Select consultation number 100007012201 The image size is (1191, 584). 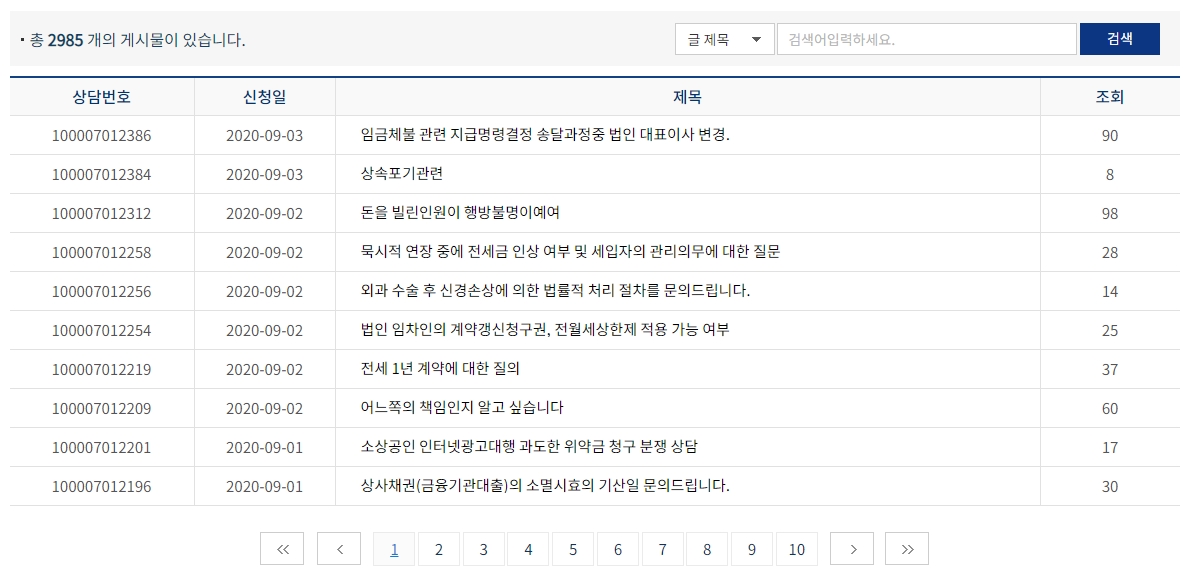102,448
